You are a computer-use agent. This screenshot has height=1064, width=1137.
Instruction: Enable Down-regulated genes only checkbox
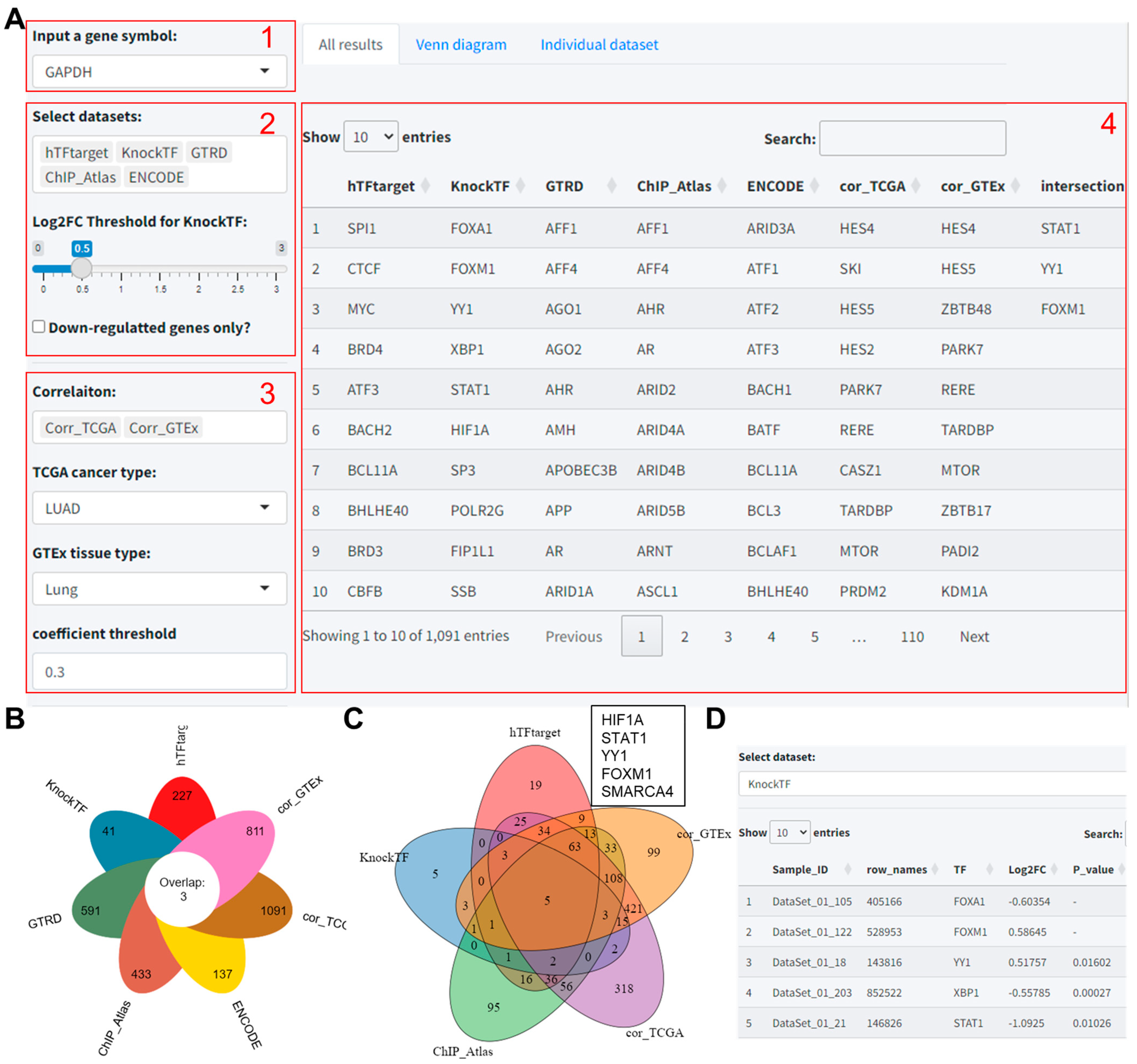coord(39,327)
